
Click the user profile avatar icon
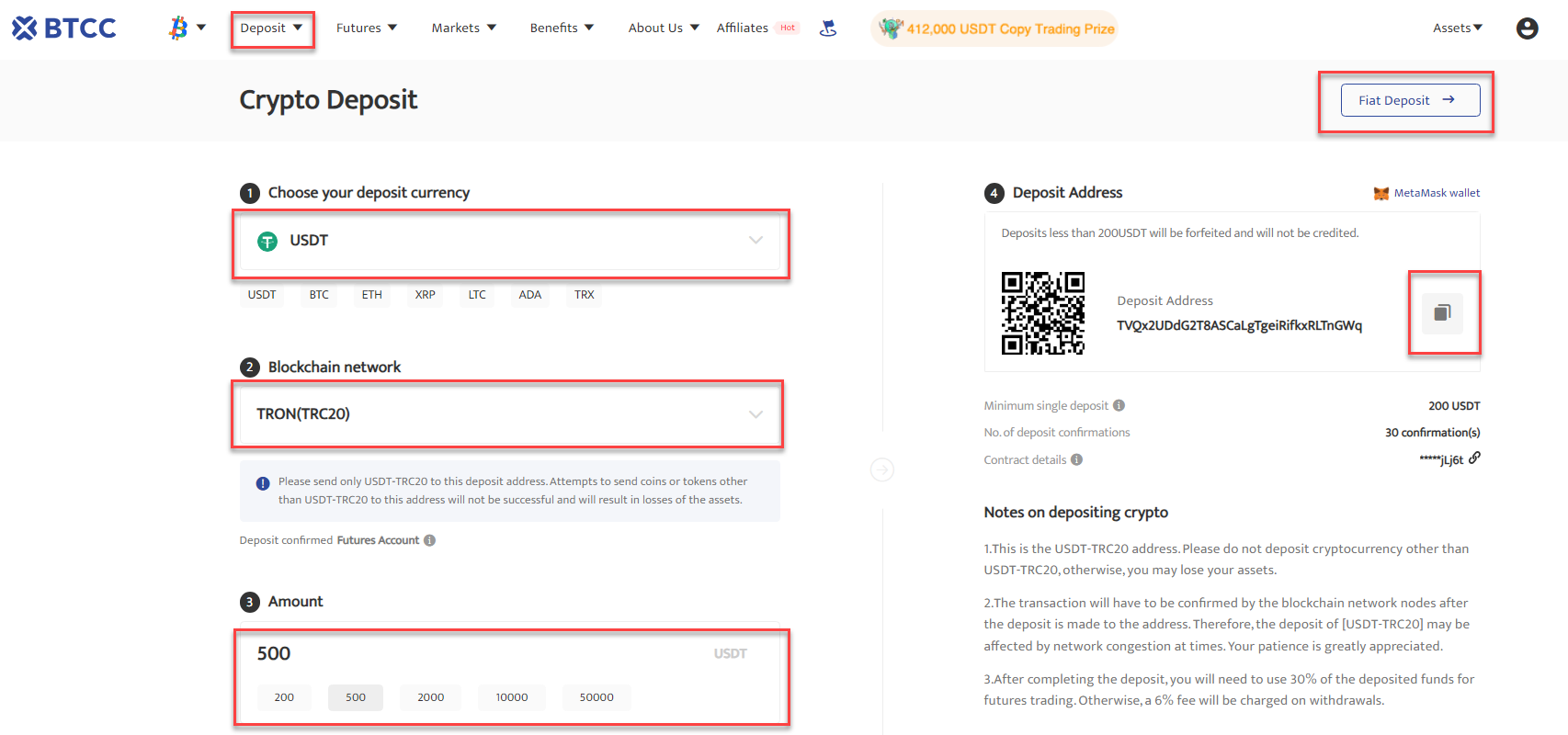1527,28
